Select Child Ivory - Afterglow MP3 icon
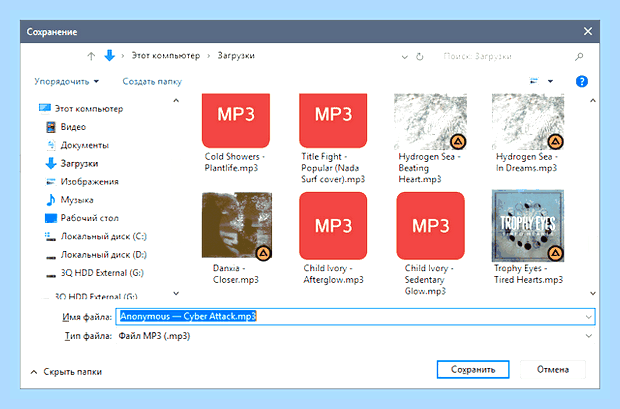The width and height of the screenshot is (620, 409). tap(333, 225)
